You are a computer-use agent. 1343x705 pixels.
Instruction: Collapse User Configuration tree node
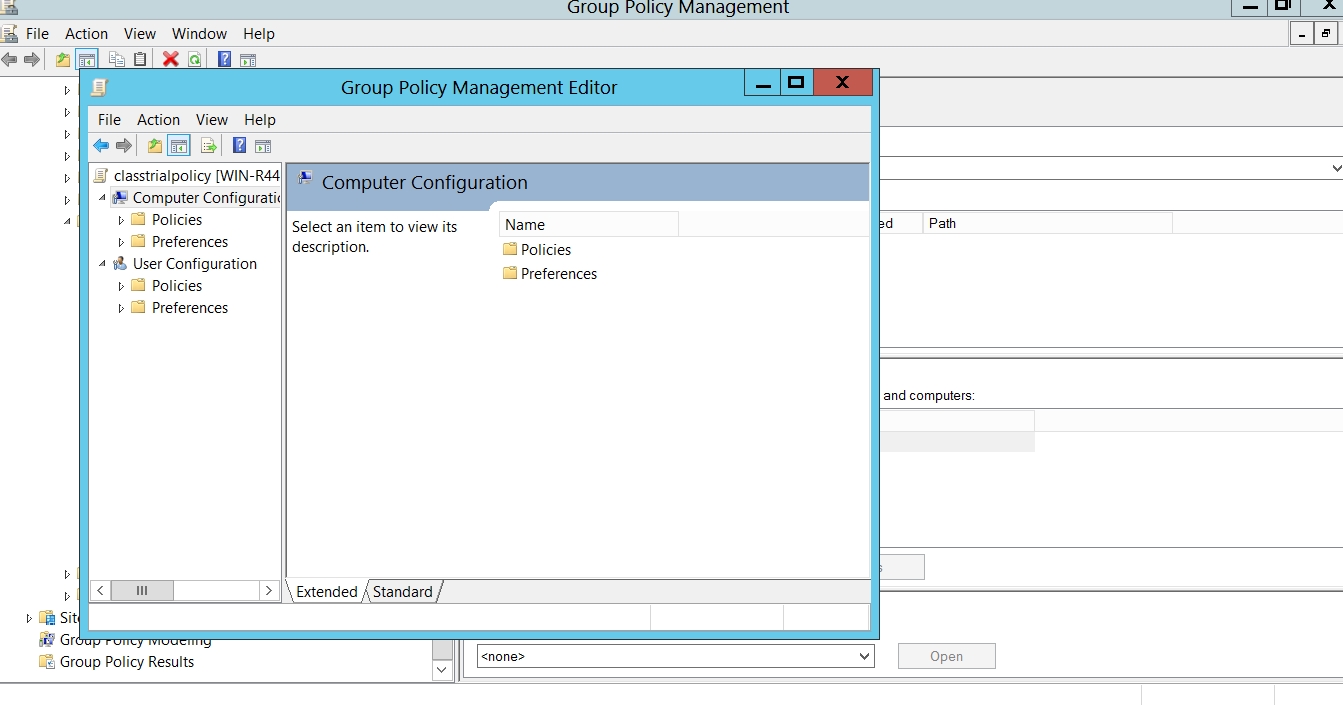[x=102, y=264]
